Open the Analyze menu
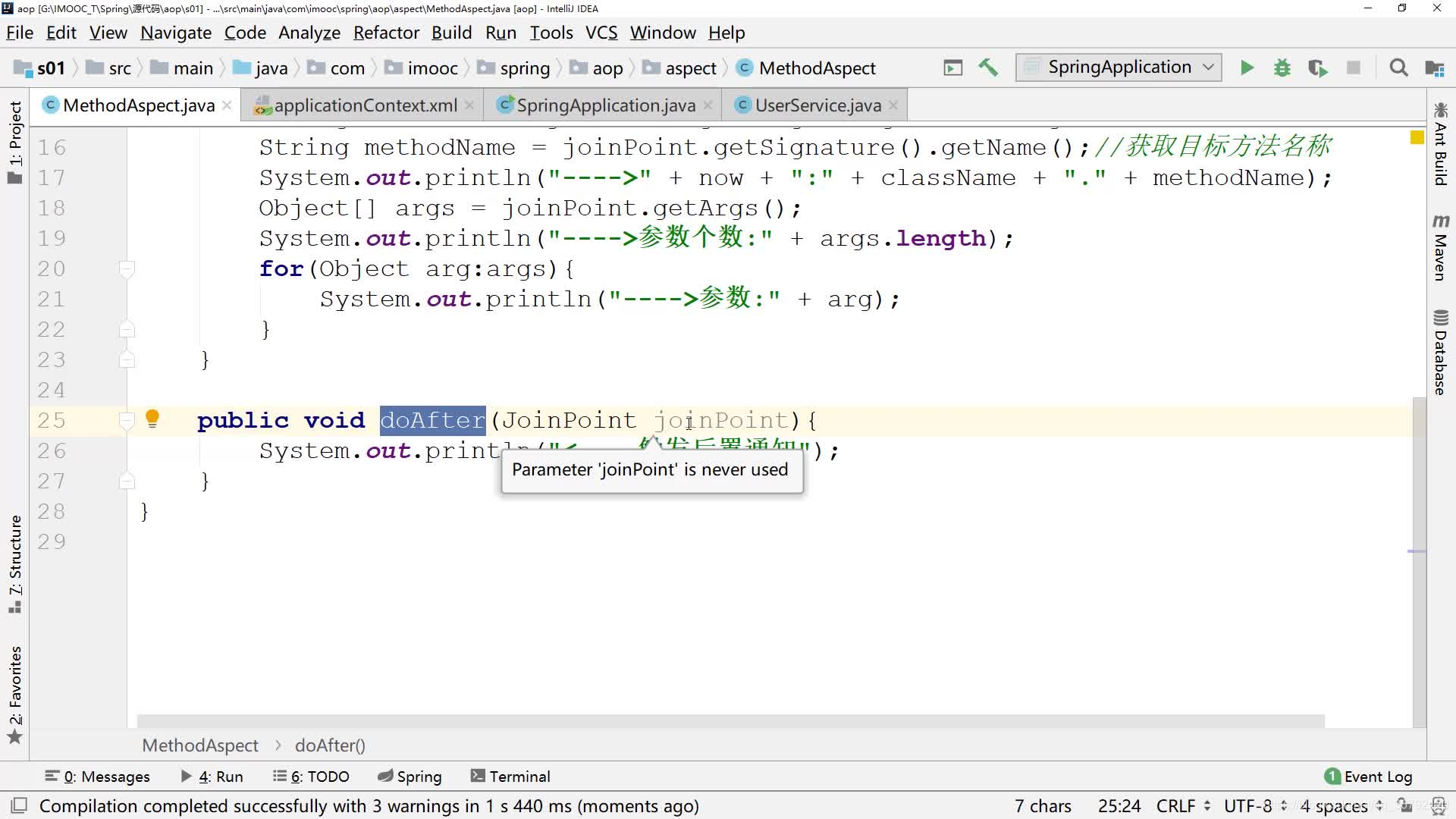This screenshot has width=1456, height=819. click(309, 33)
